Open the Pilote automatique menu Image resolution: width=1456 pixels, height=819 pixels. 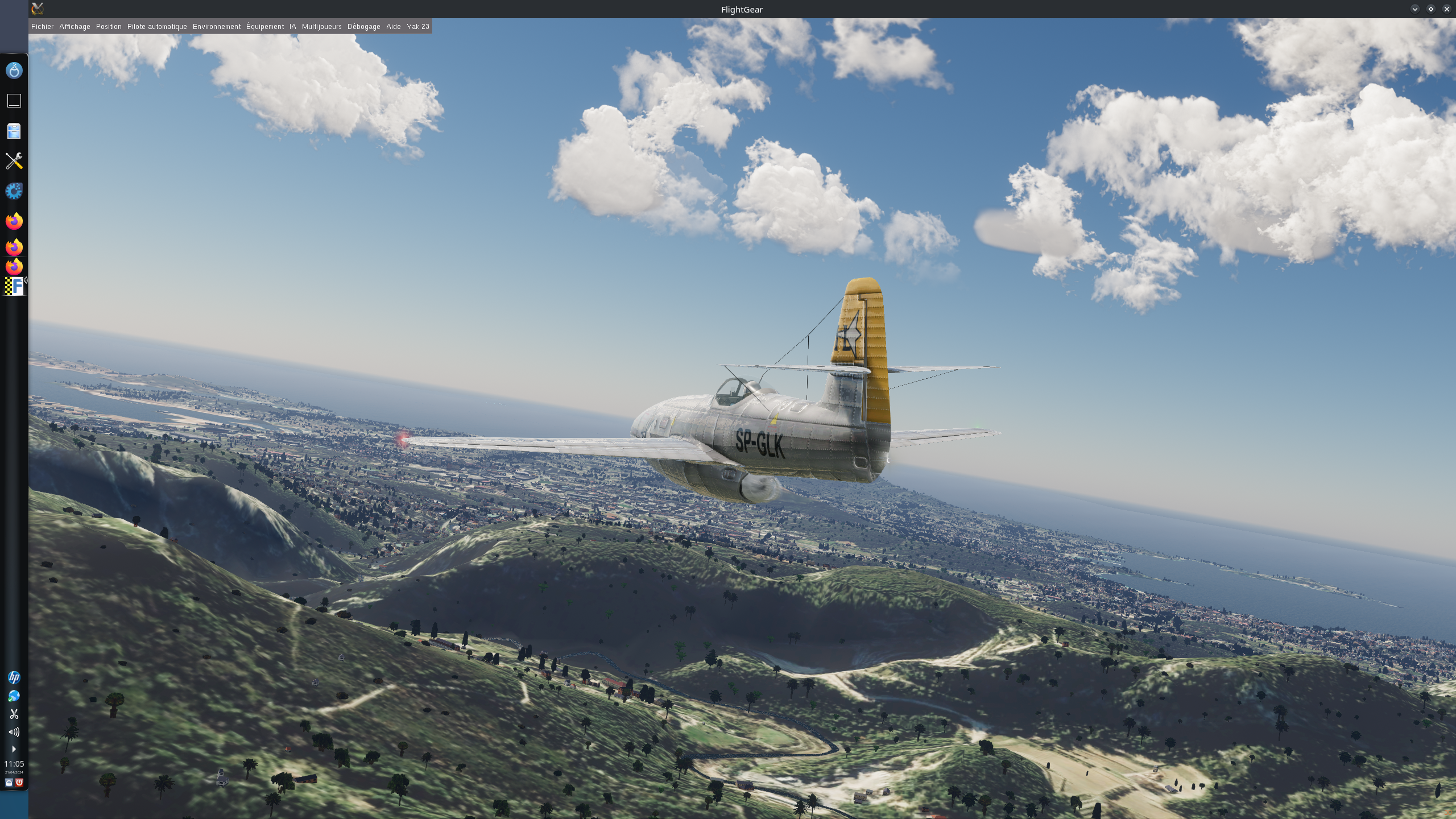point(157,27)
